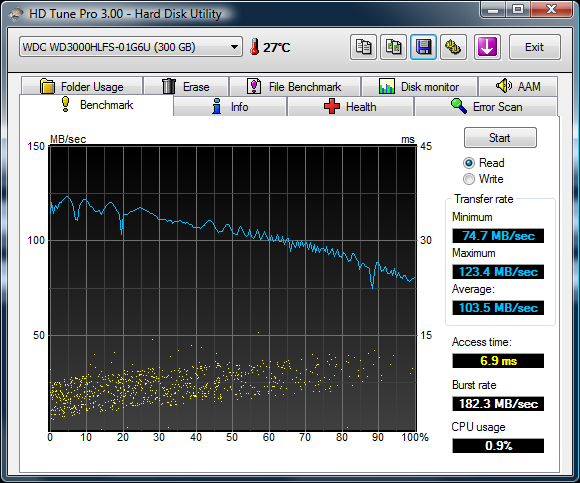580x483 pixels.
Task: Open the drive selection combo box
Action: tap(131, 47)
